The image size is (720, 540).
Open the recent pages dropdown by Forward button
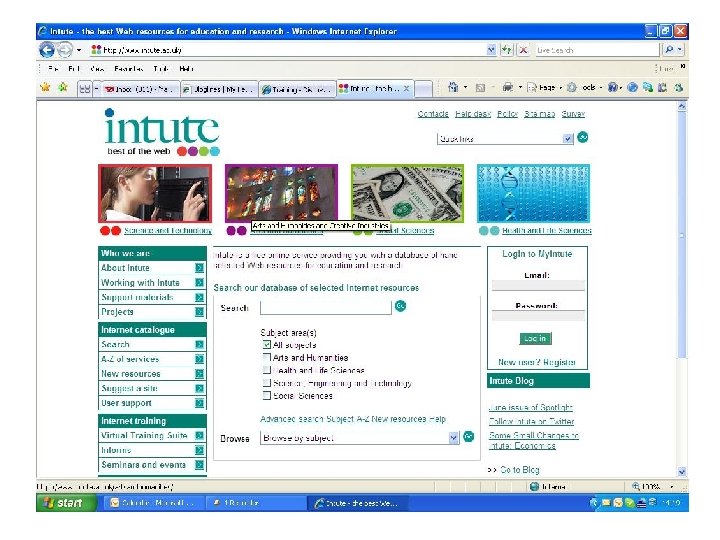[79, 50]
